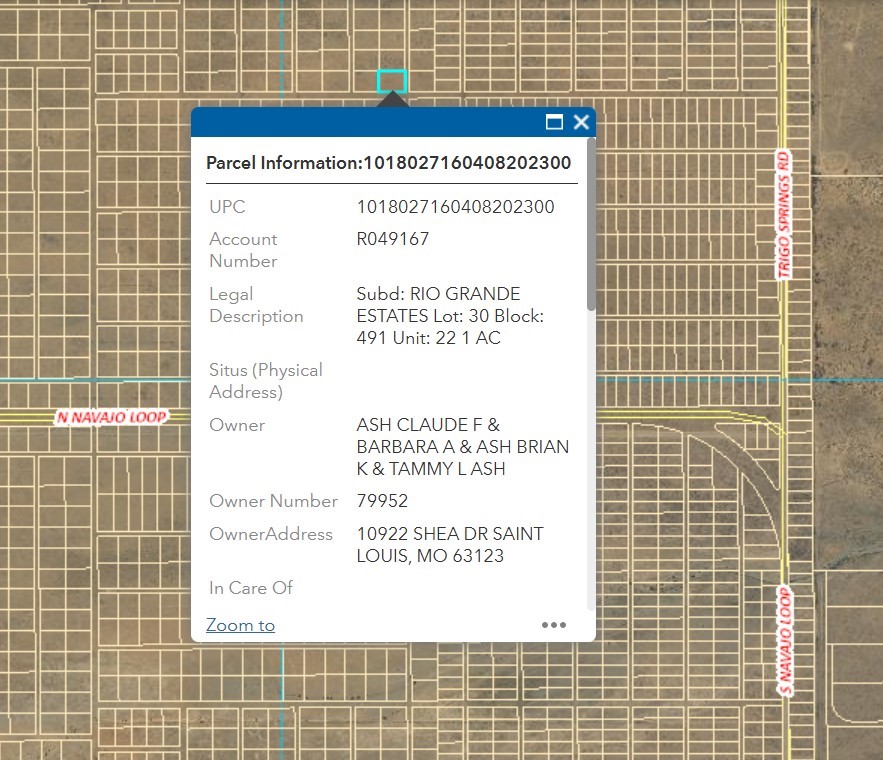Image resolution: width=883 pixels, height=760 pixels.
Task: Click the N NAVAJO LOOP road label
Action: click(111, 416)
